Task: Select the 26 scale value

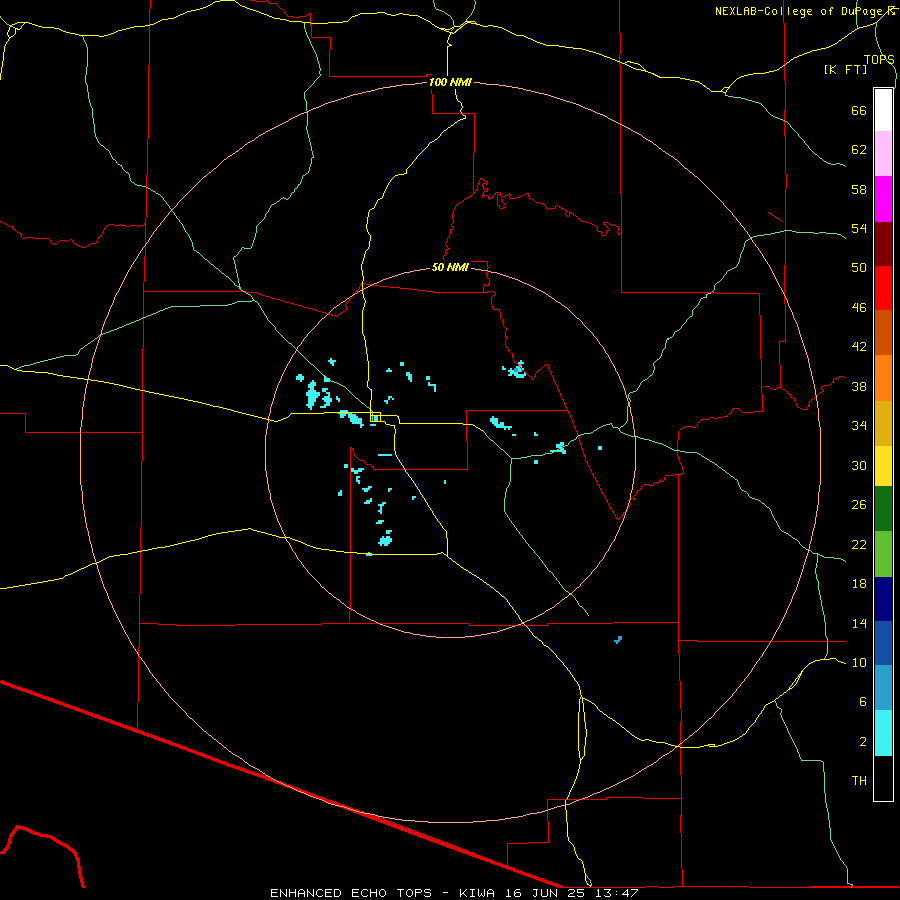Action: (859, 505)
